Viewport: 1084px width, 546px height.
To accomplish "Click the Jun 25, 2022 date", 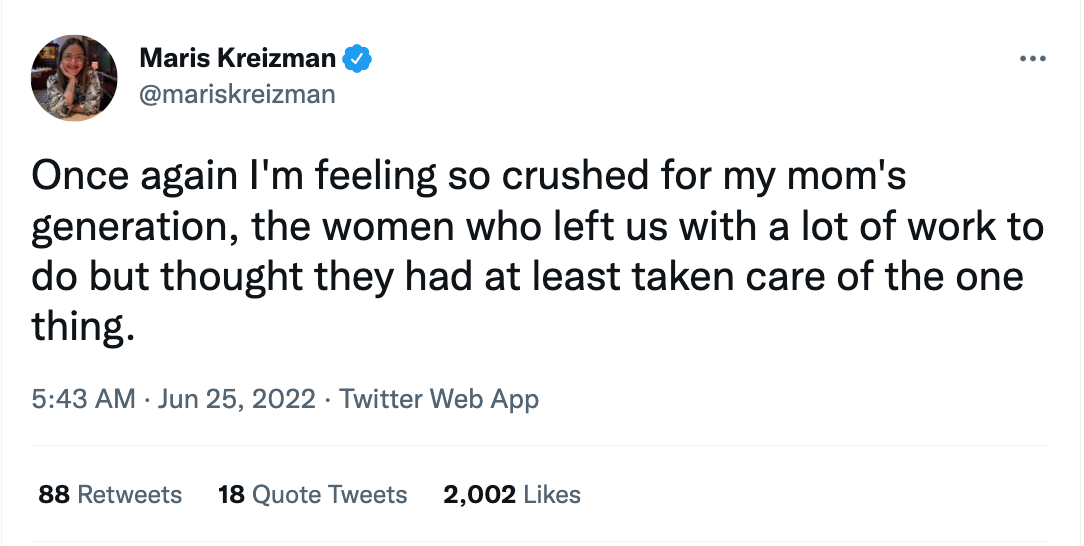I will (234, 399).
